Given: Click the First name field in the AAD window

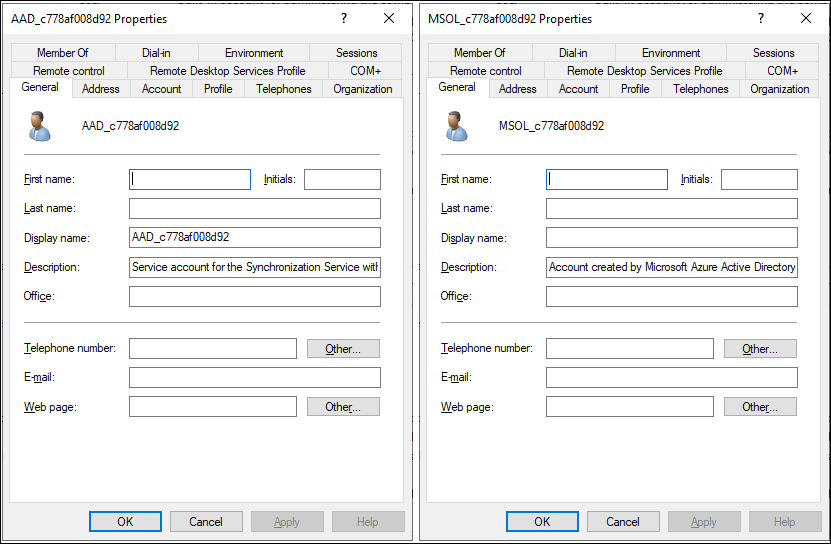Looking at the screenshot, I should click(x=190, y=179).
